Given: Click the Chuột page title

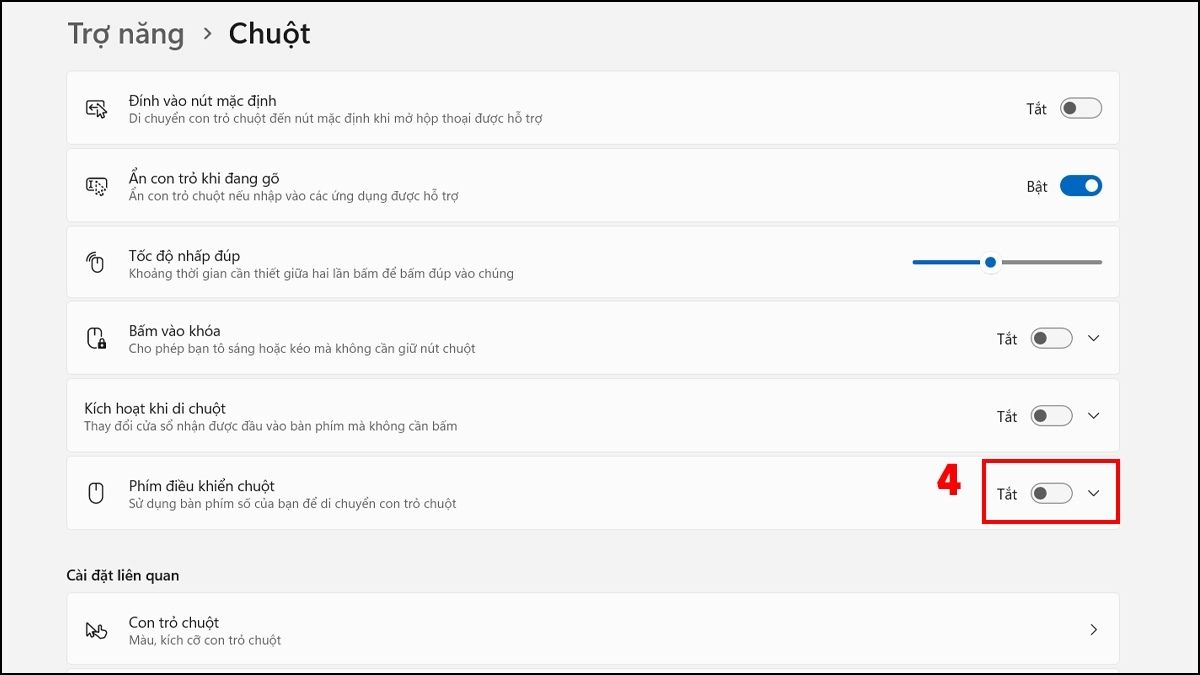Looking at the screenshot, I should 268,33.
